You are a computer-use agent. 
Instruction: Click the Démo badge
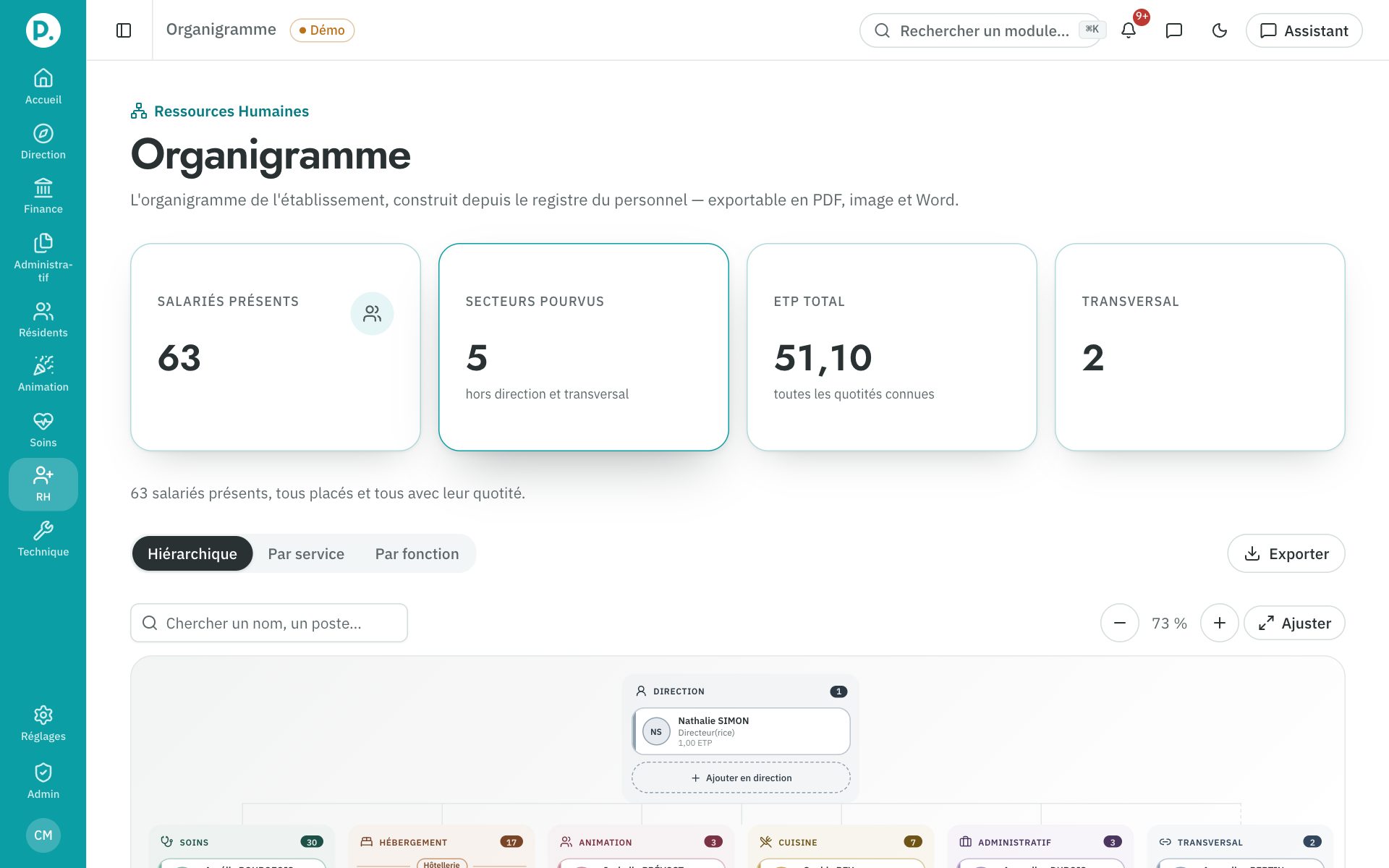point(322,30)
